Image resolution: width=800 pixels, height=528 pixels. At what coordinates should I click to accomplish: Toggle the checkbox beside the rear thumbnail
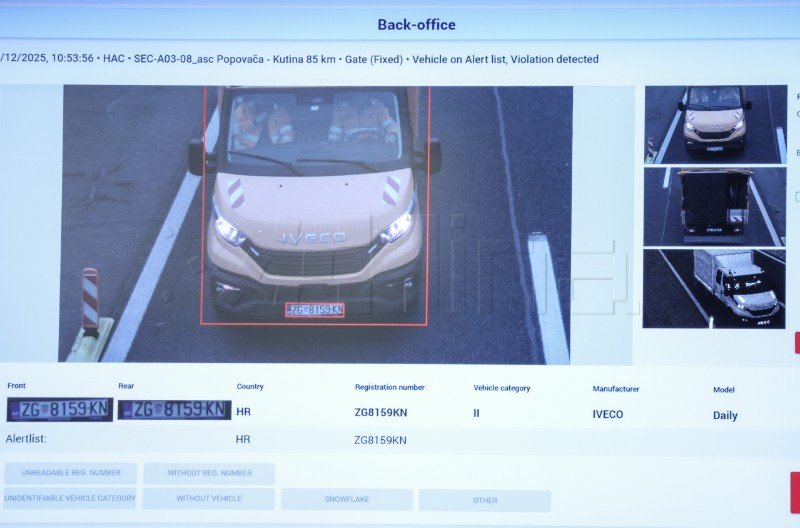coord(797,196)
